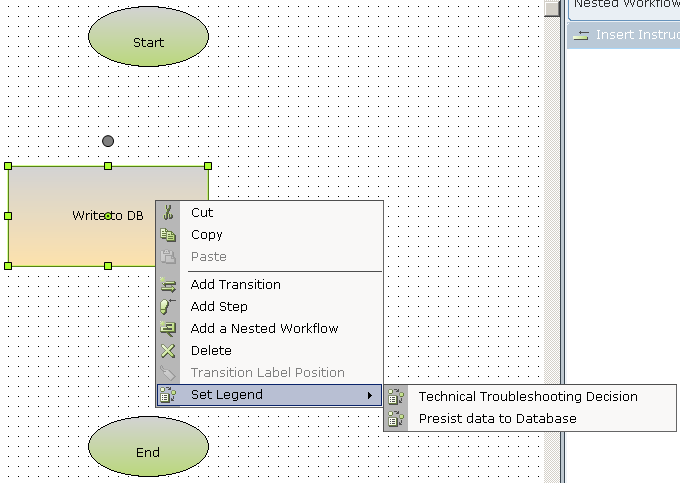Pick Technical Troubleshooting Decision legend
This screenshot has height=483, width=680.
527,397
